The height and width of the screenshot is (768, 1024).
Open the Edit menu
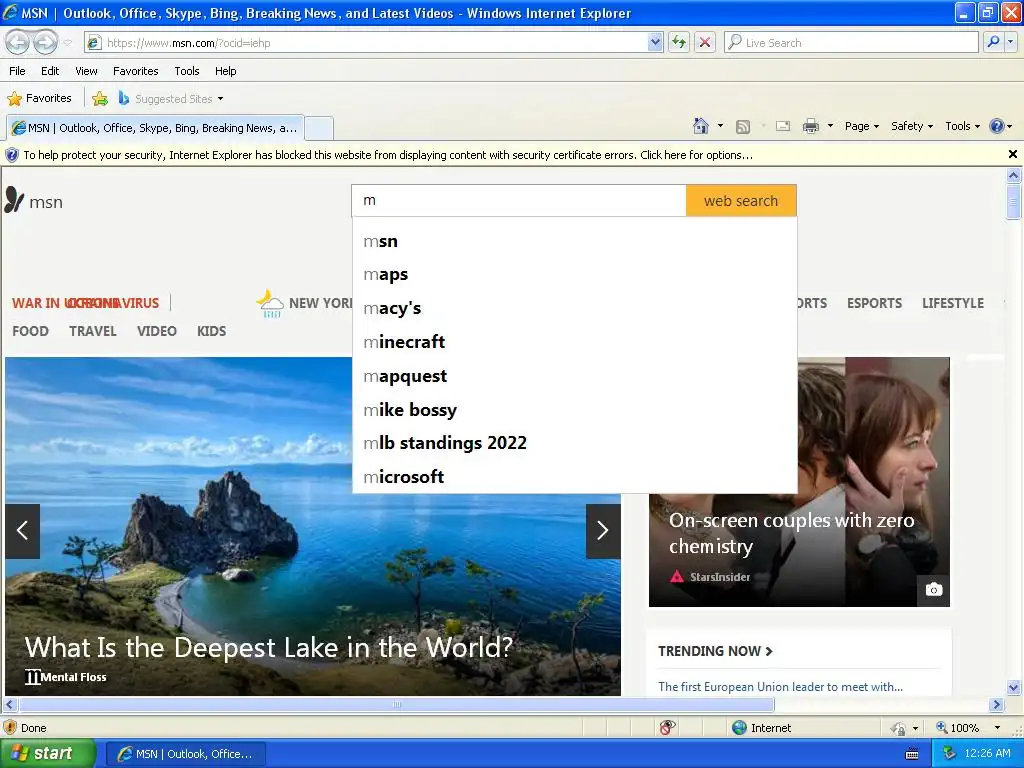tap(50, 71)
